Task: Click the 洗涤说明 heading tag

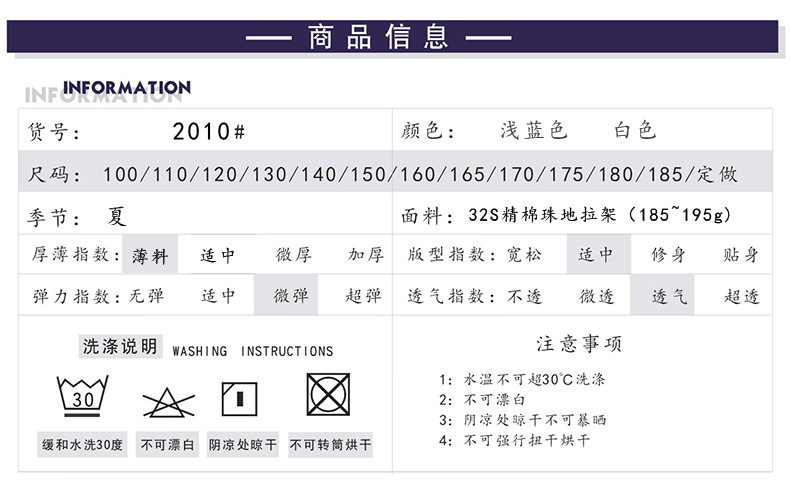Action: pos(120,346)
